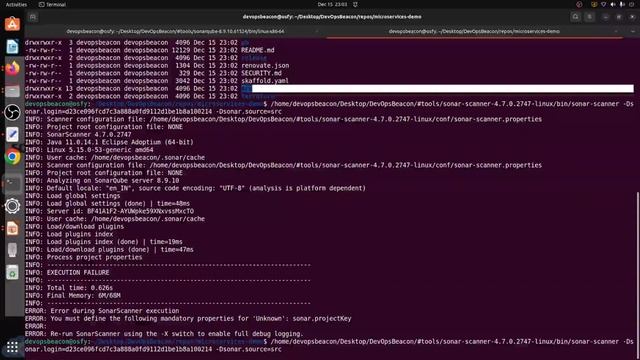
Task: Click 'Load/download plugins (done) | time=47ms' line
Action: coord(109,249)
